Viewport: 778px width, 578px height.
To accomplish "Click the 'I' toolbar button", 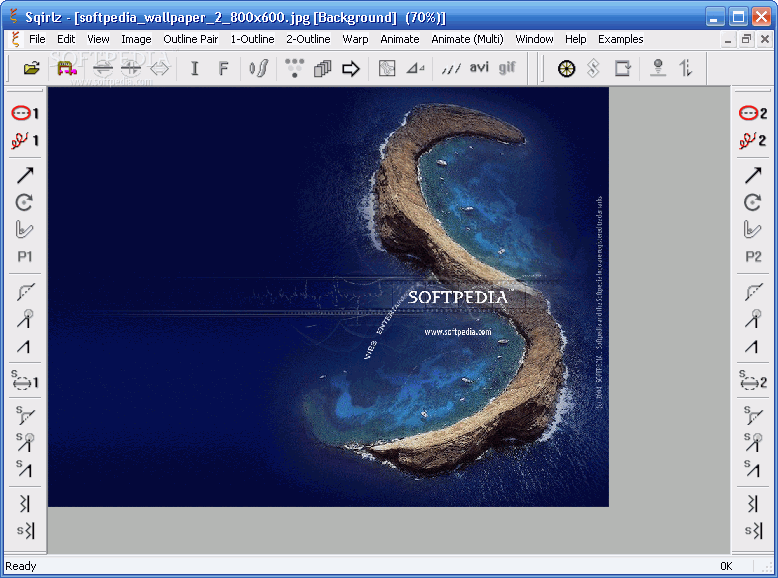I will tap(194, 68).
